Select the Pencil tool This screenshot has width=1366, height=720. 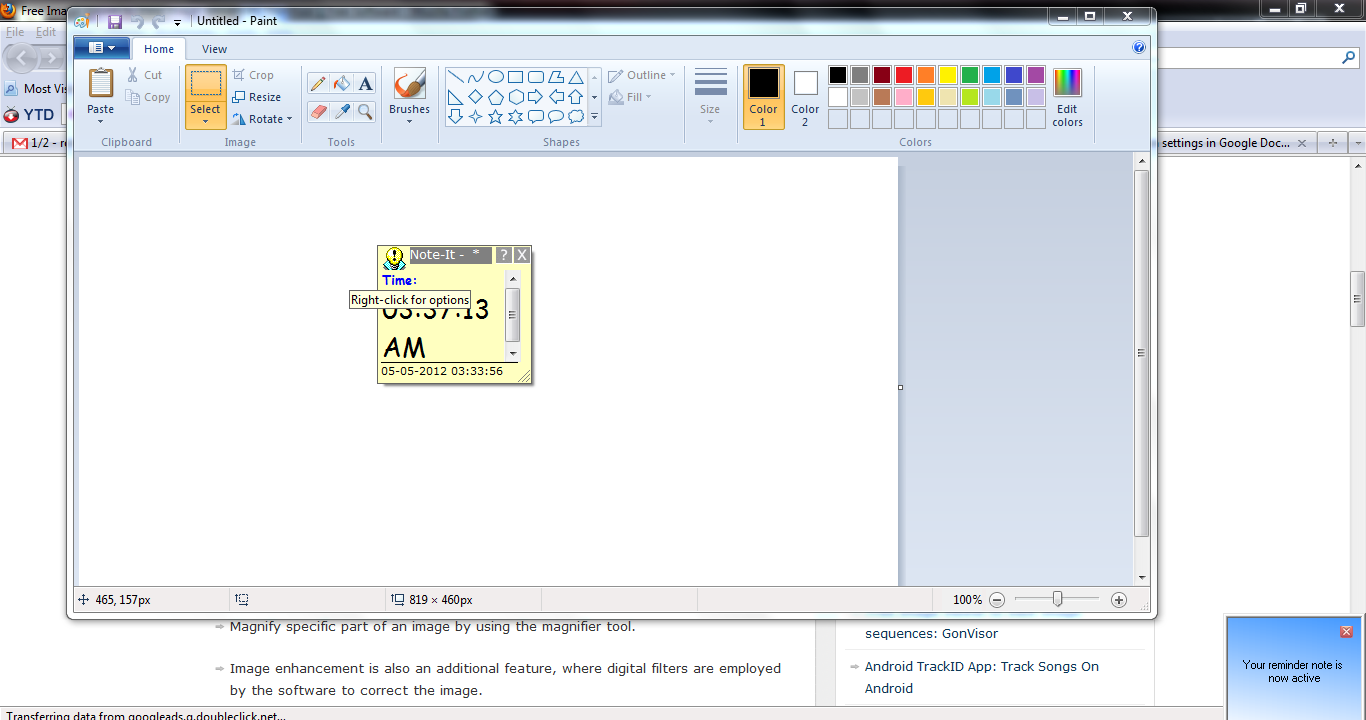318,84
